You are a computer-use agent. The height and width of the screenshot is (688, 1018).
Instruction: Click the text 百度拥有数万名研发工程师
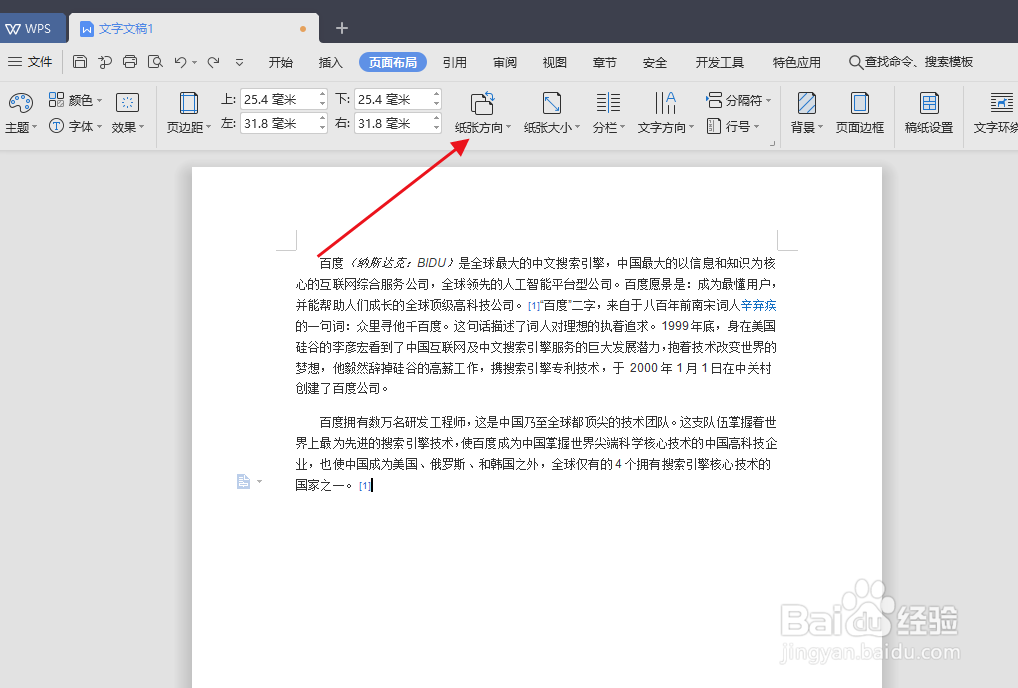click(392, 423)
